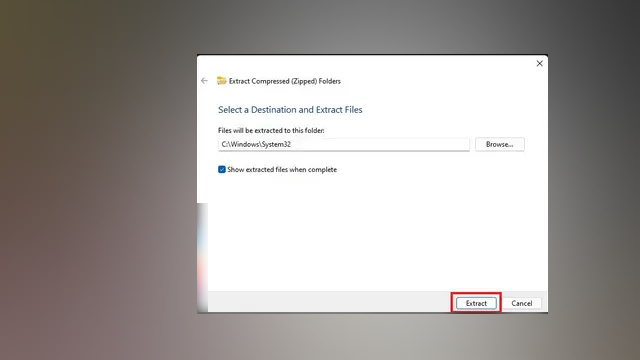This screenshot has height=360, width=640.
Task: Open the Browse... folder picker
Action: [500, 144]
